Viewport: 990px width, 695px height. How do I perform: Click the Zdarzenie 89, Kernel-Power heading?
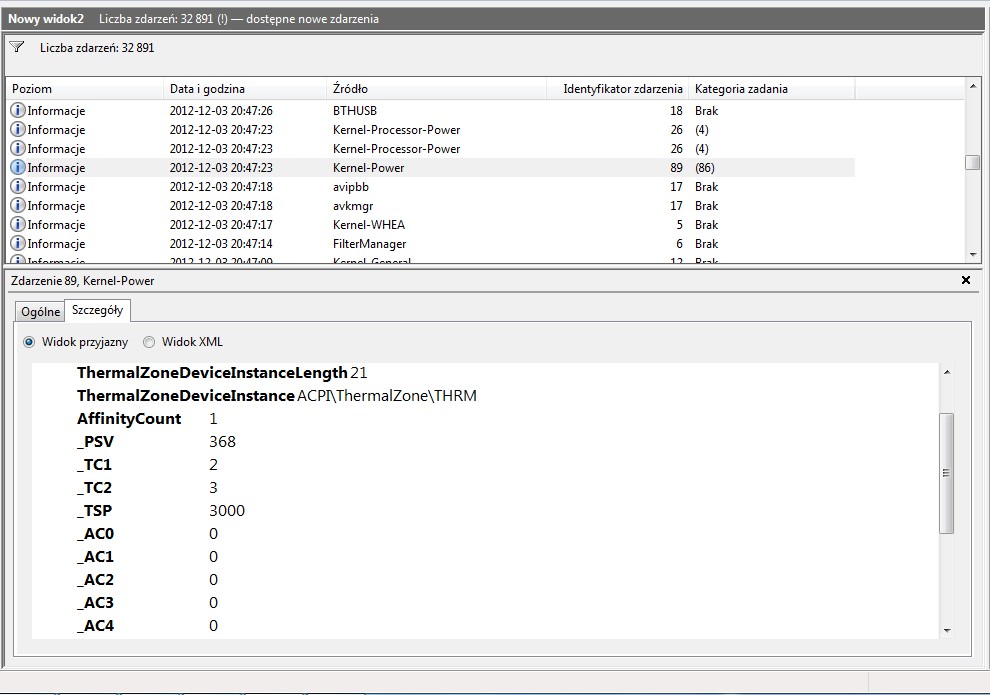[83, 281]
